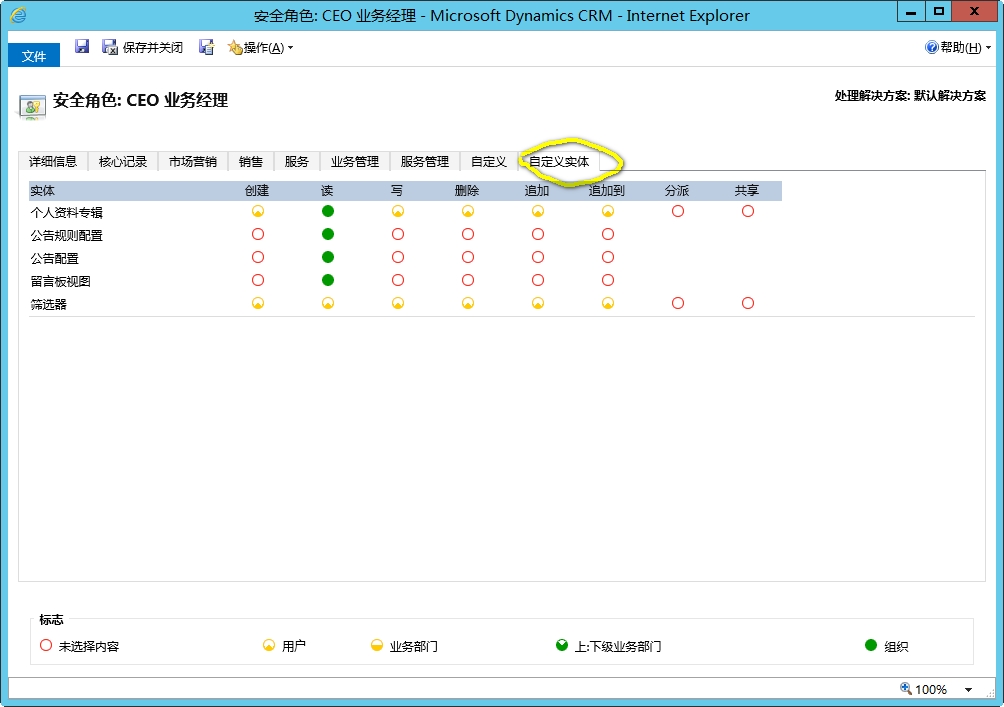Toggle 删除 privilege for 个人资料专辑
Screen dimensions: 1004x707
tap(468, 211)
